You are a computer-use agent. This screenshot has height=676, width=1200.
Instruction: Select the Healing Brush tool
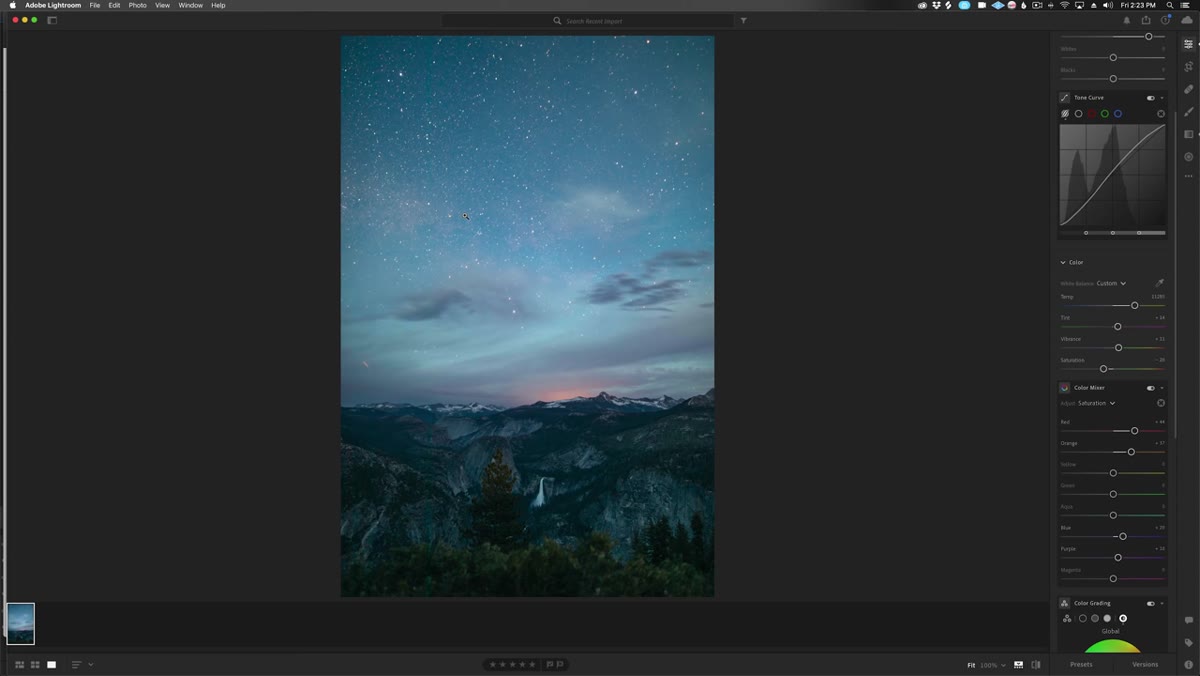coord(1188,89)
